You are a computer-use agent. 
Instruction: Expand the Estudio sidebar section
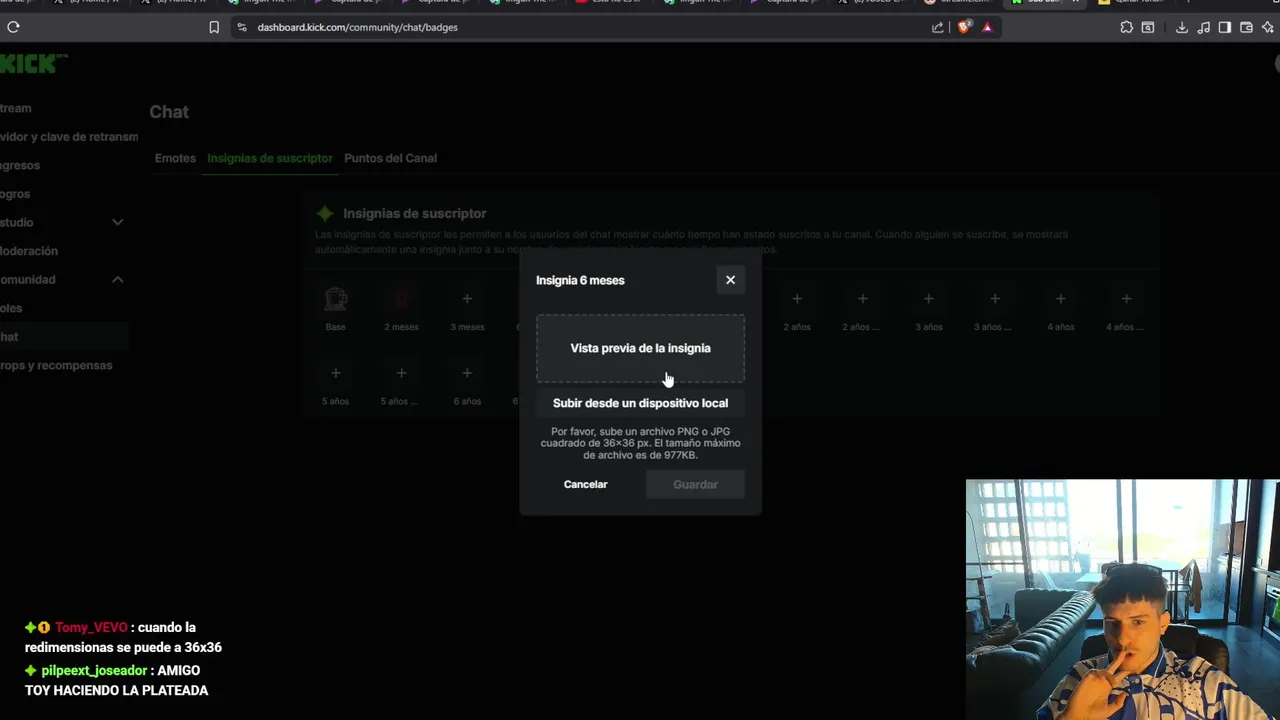[x=117, y=222]
